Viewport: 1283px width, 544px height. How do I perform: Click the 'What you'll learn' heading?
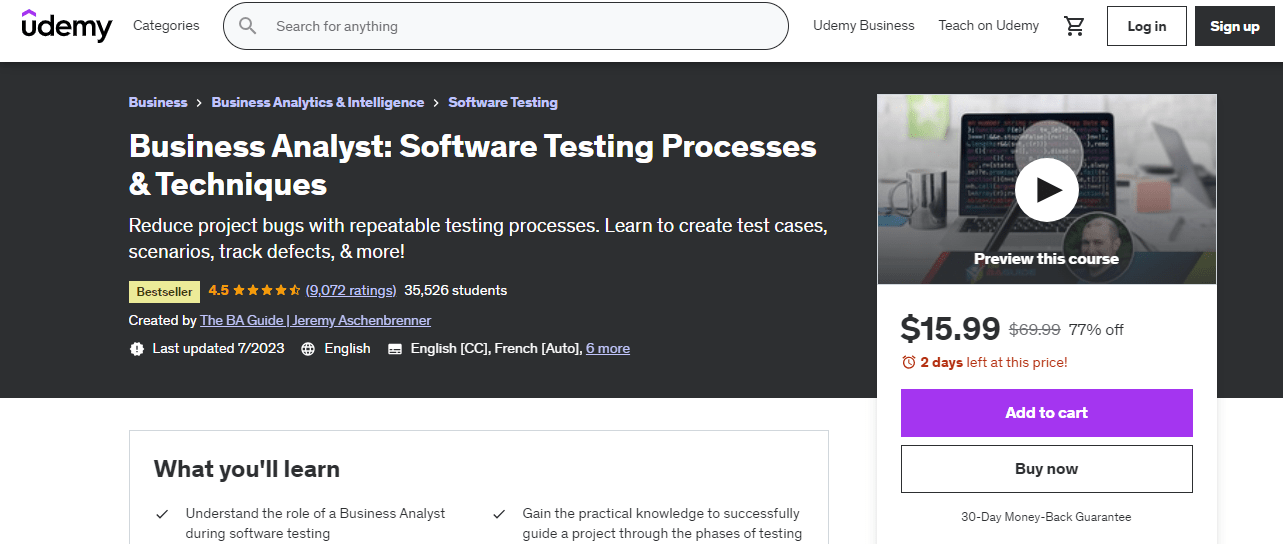pos(247,469)
